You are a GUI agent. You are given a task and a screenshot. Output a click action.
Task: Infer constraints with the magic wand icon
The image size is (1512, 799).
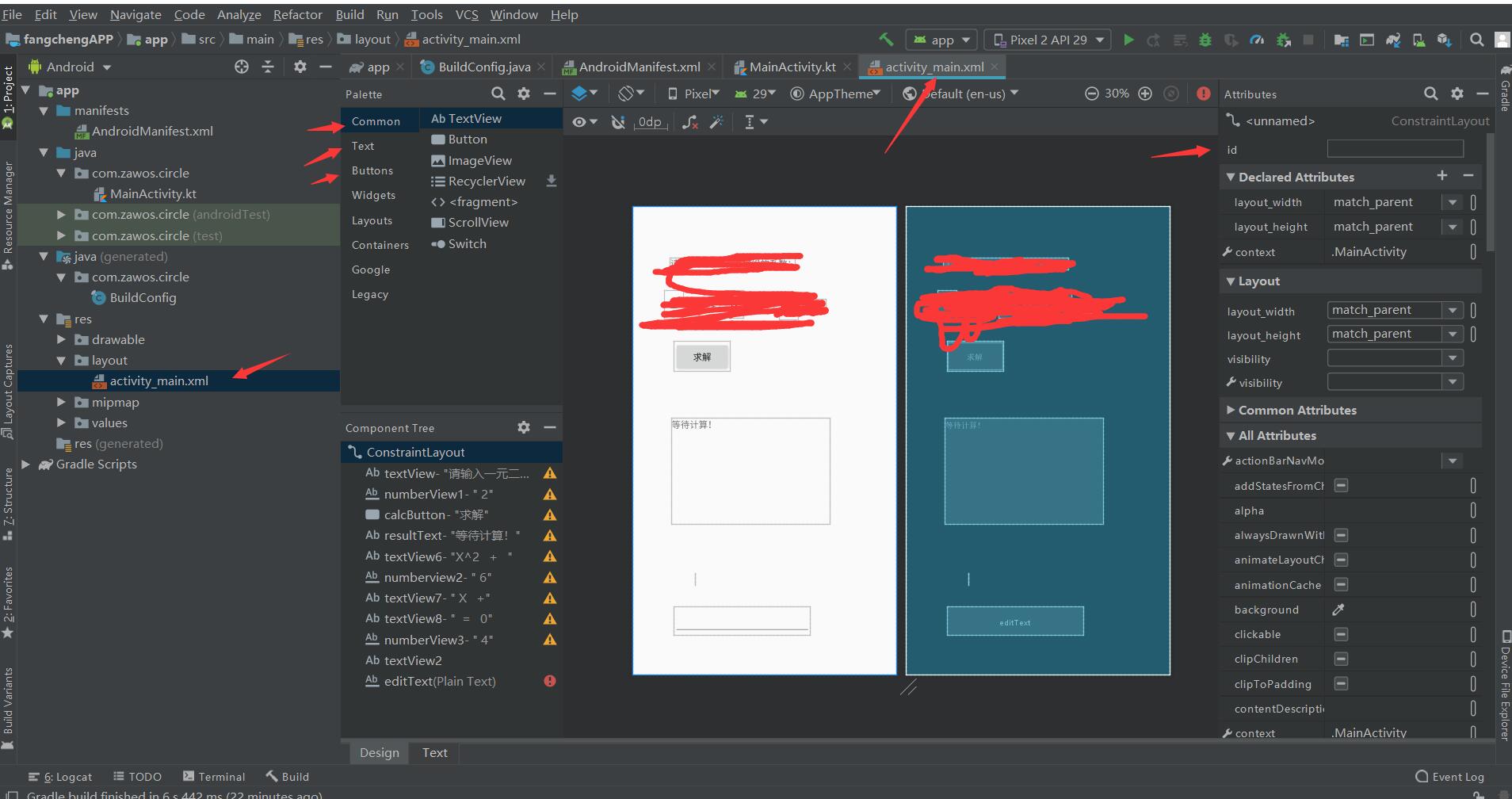[716, 122]
